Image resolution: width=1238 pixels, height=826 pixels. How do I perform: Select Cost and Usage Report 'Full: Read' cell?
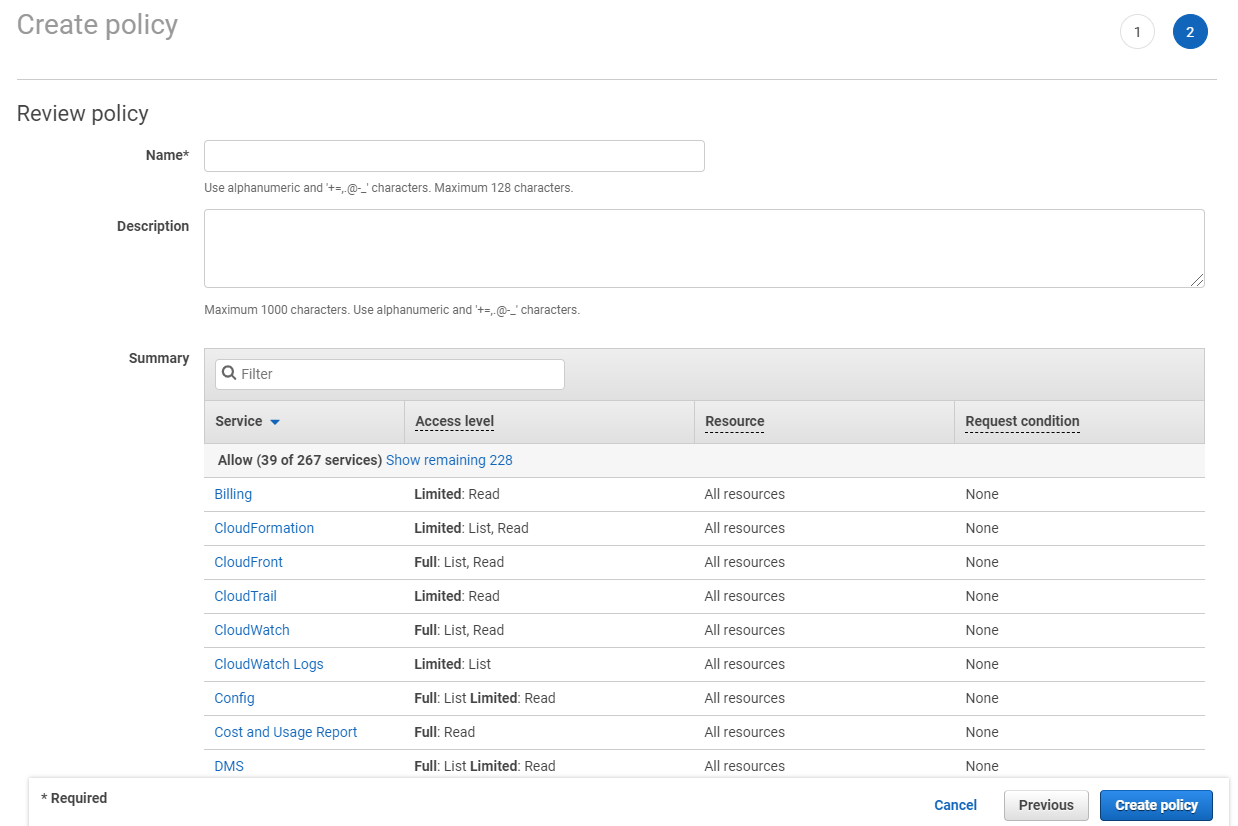coord(445,732)
